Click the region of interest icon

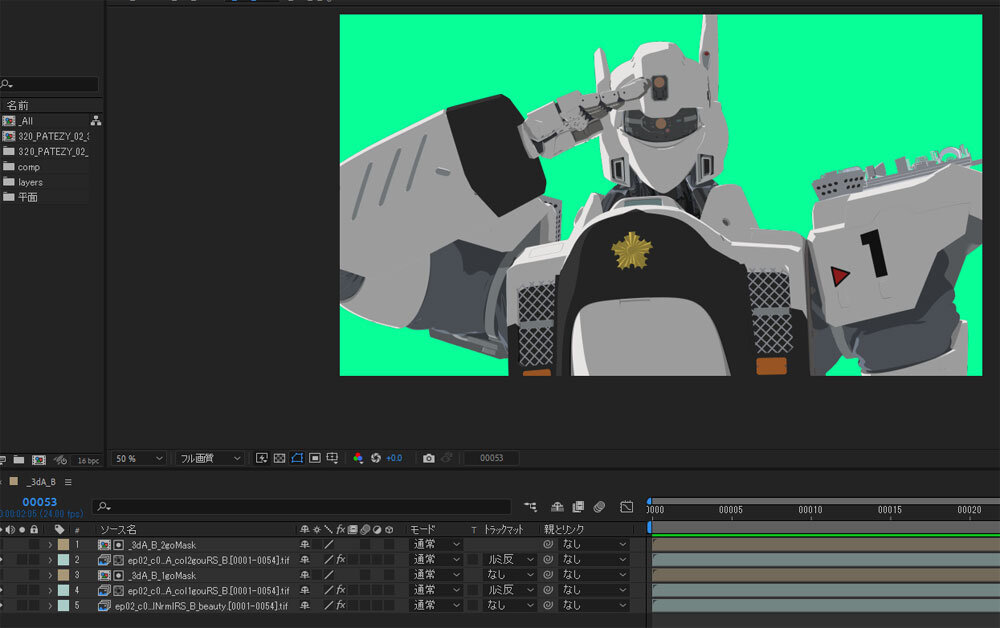[315, 458]
